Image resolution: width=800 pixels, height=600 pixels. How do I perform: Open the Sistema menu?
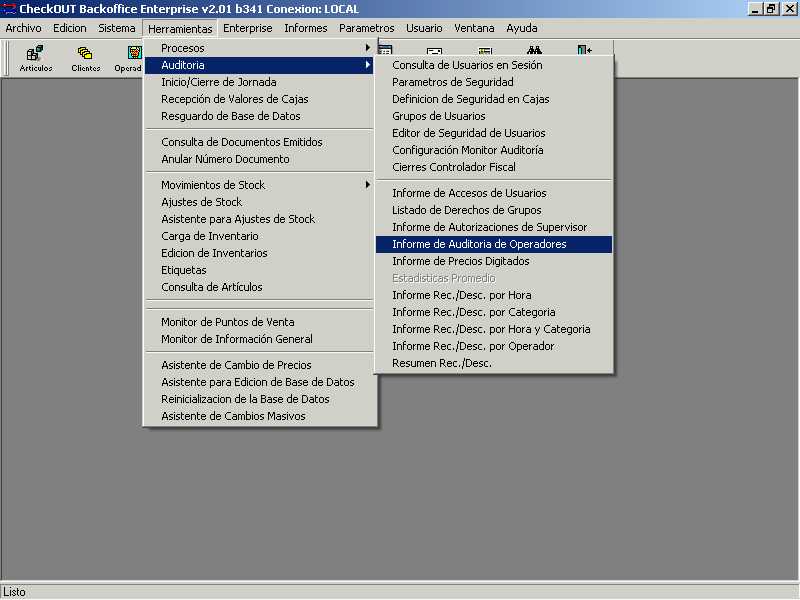116,28
